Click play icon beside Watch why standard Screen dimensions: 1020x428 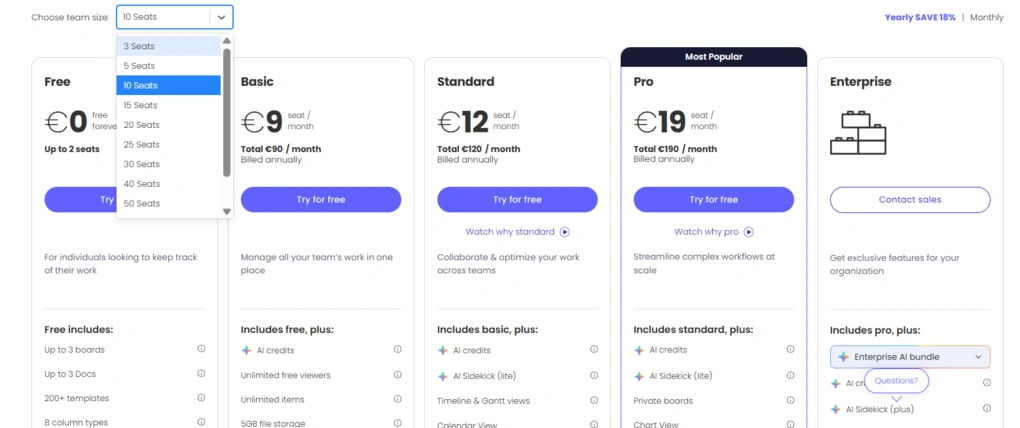click(x=565, y=232)
